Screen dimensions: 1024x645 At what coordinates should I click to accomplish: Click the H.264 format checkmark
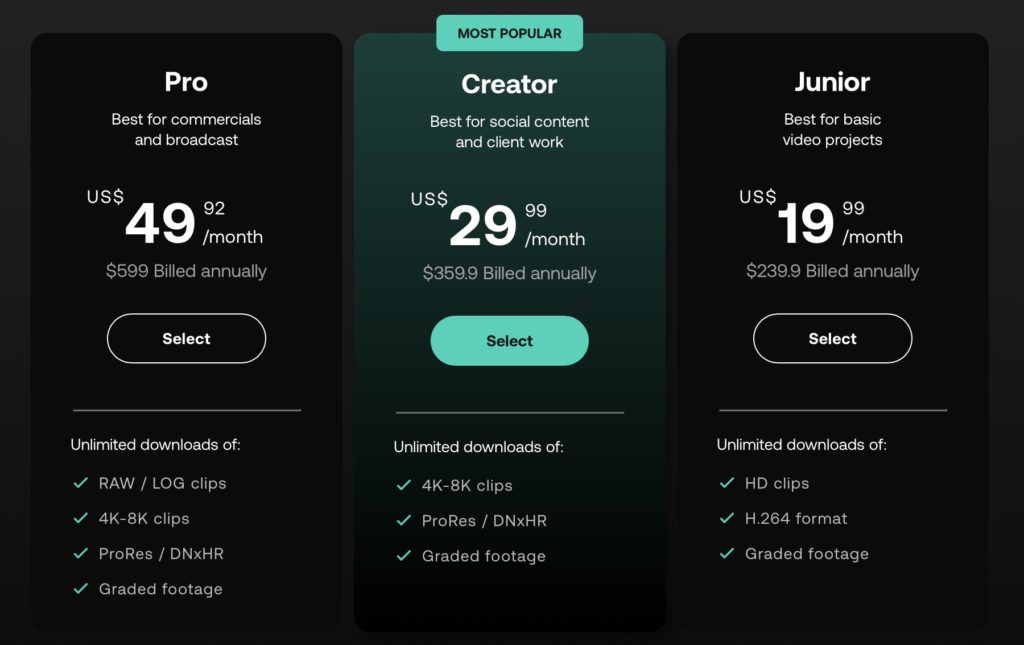(727, 518)
